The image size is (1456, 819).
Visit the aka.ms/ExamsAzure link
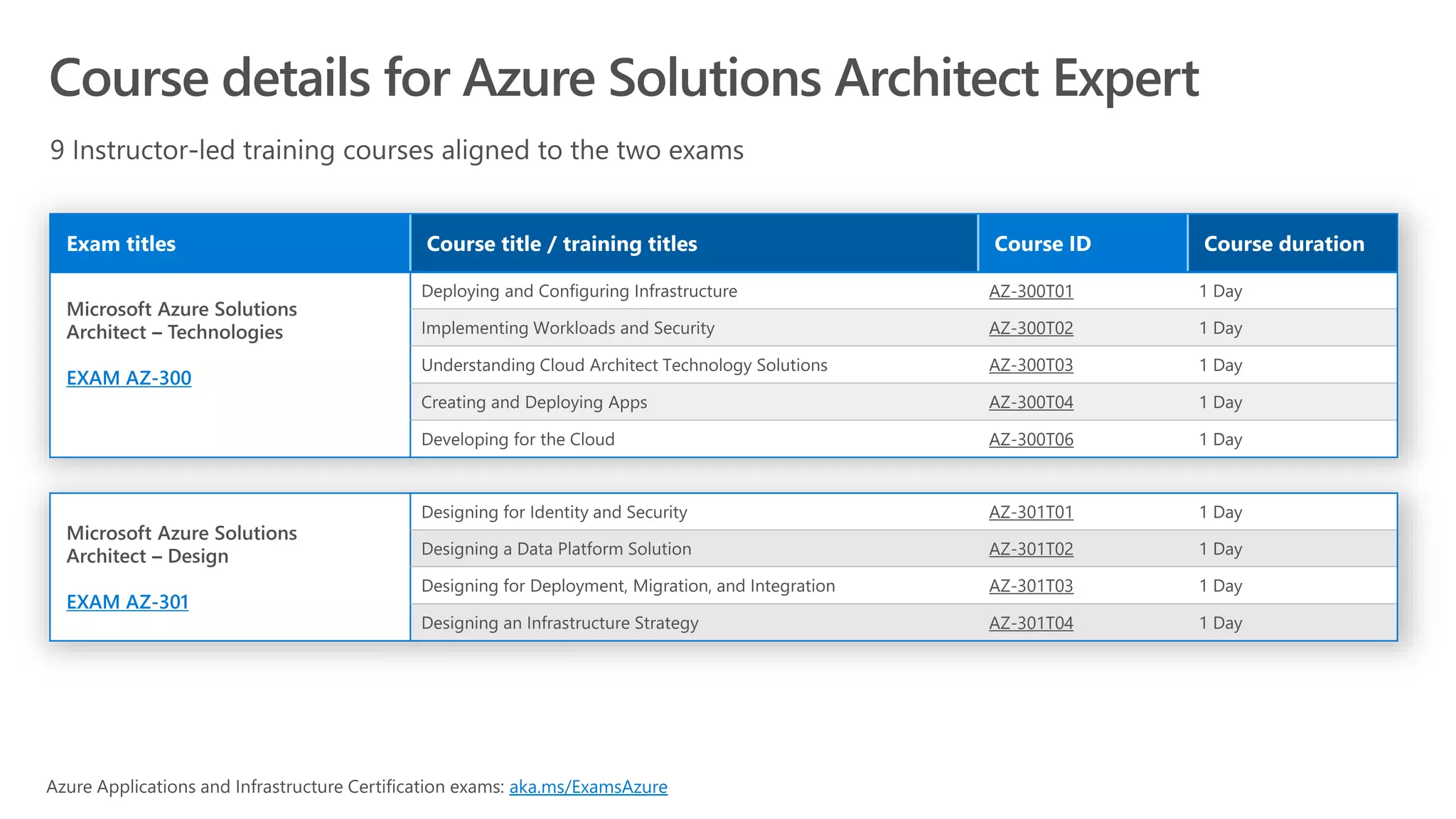pyautogui.click(x=588, y=786)
